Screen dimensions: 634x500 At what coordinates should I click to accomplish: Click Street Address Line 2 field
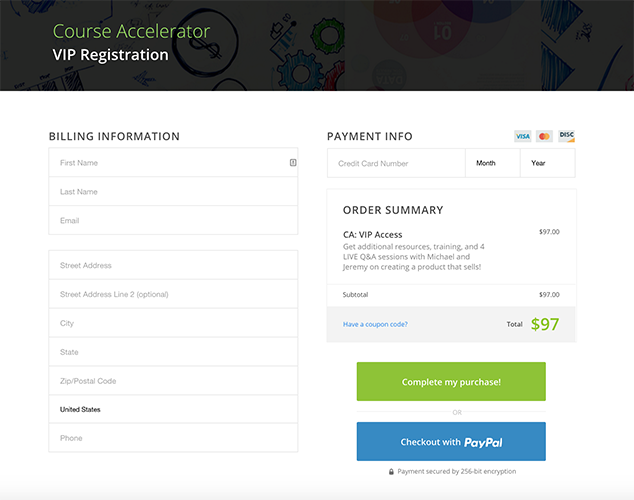[x=173, y=294]
